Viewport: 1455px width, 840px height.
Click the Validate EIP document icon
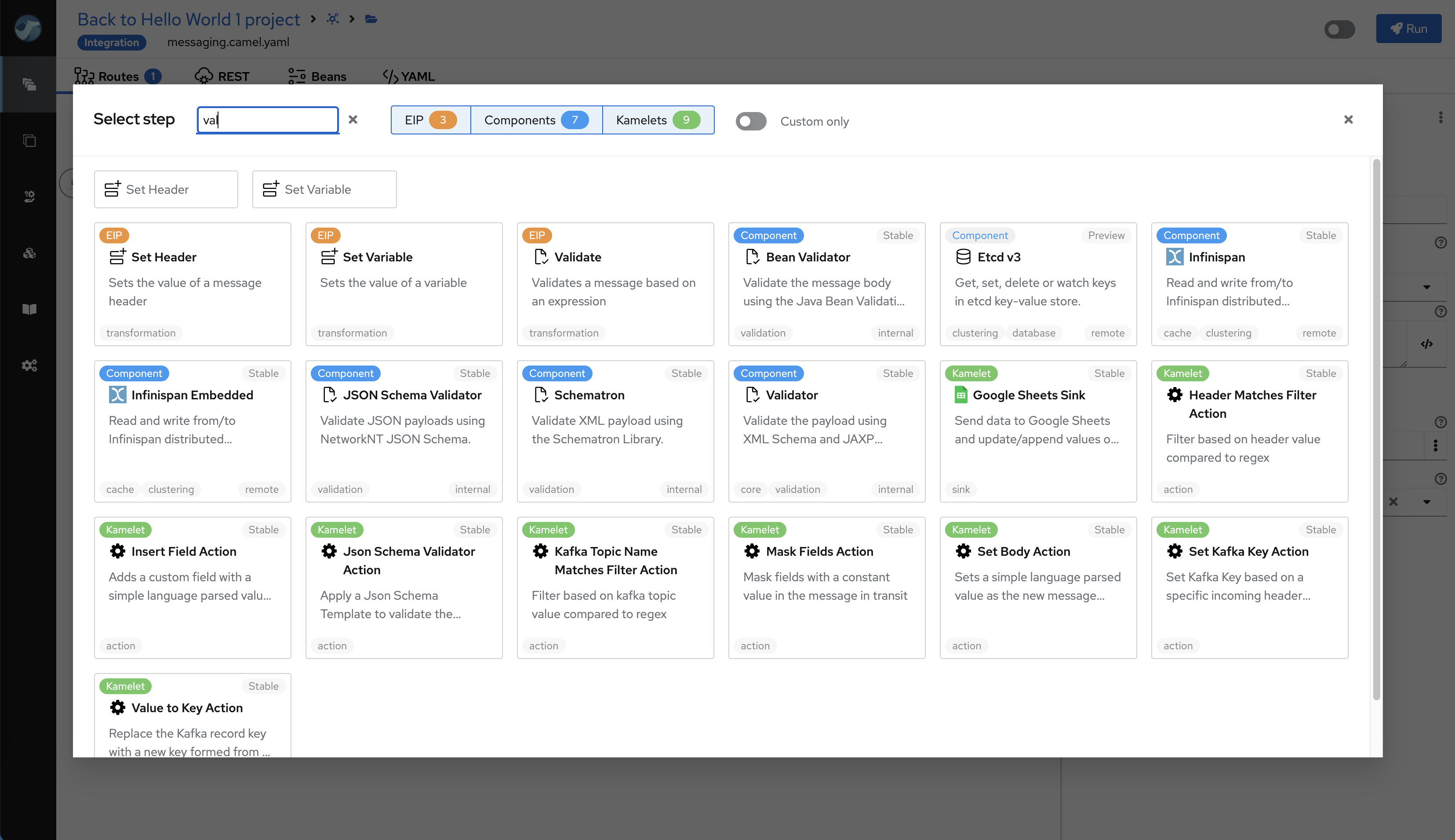[540, 257]
